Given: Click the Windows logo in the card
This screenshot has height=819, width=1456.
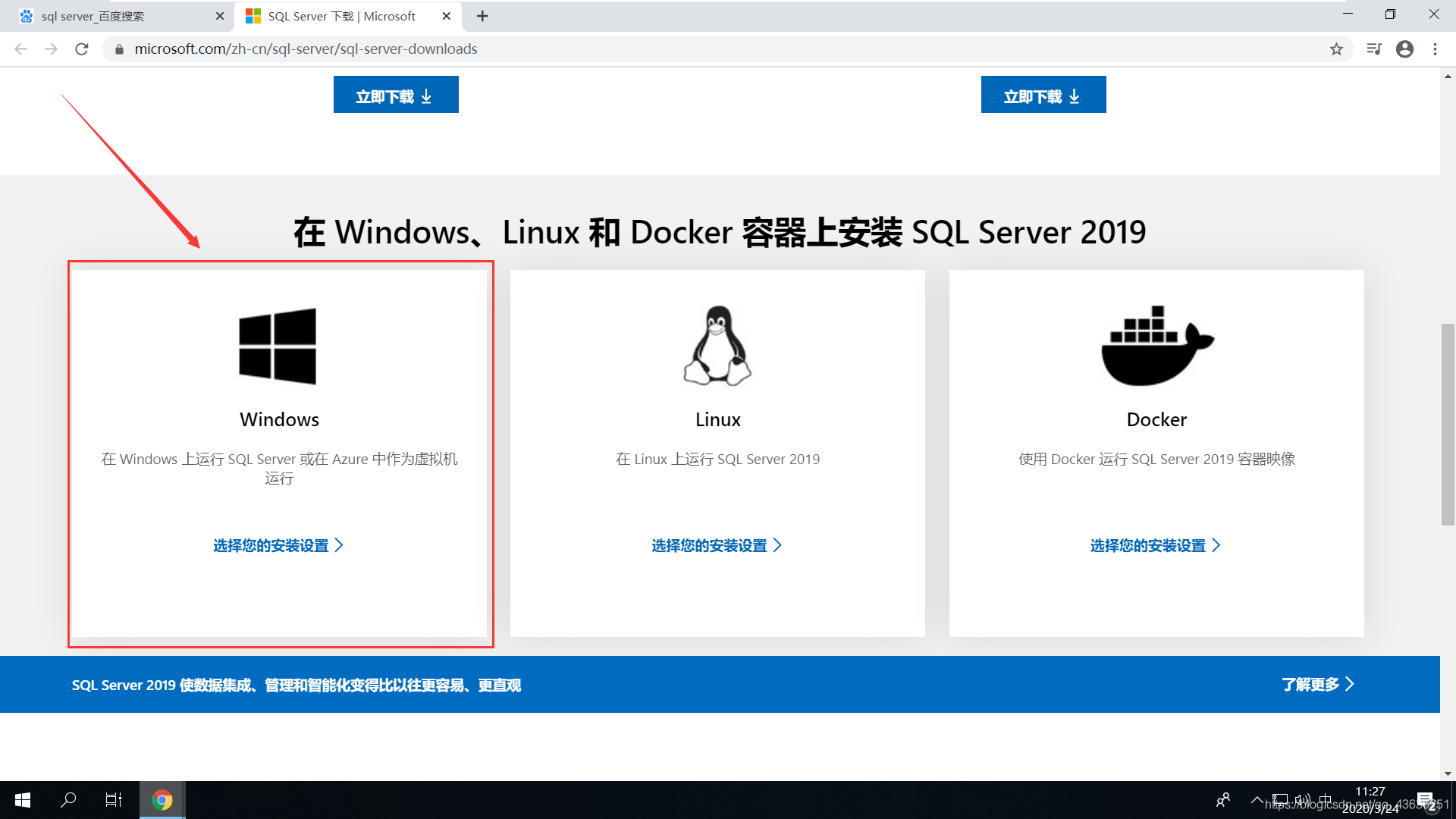Looking at the screenshot, I should coord(278,346).
